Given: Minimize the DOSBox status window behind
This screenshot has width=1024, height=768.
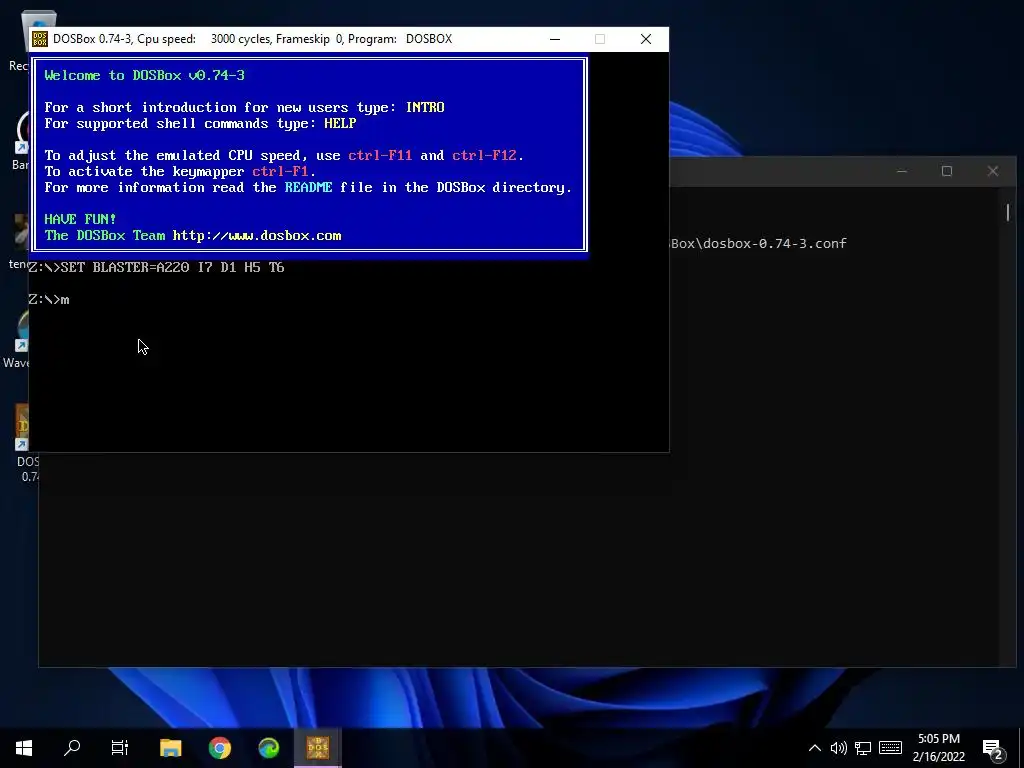Looking at the screenshot, I should coord(902,171).
